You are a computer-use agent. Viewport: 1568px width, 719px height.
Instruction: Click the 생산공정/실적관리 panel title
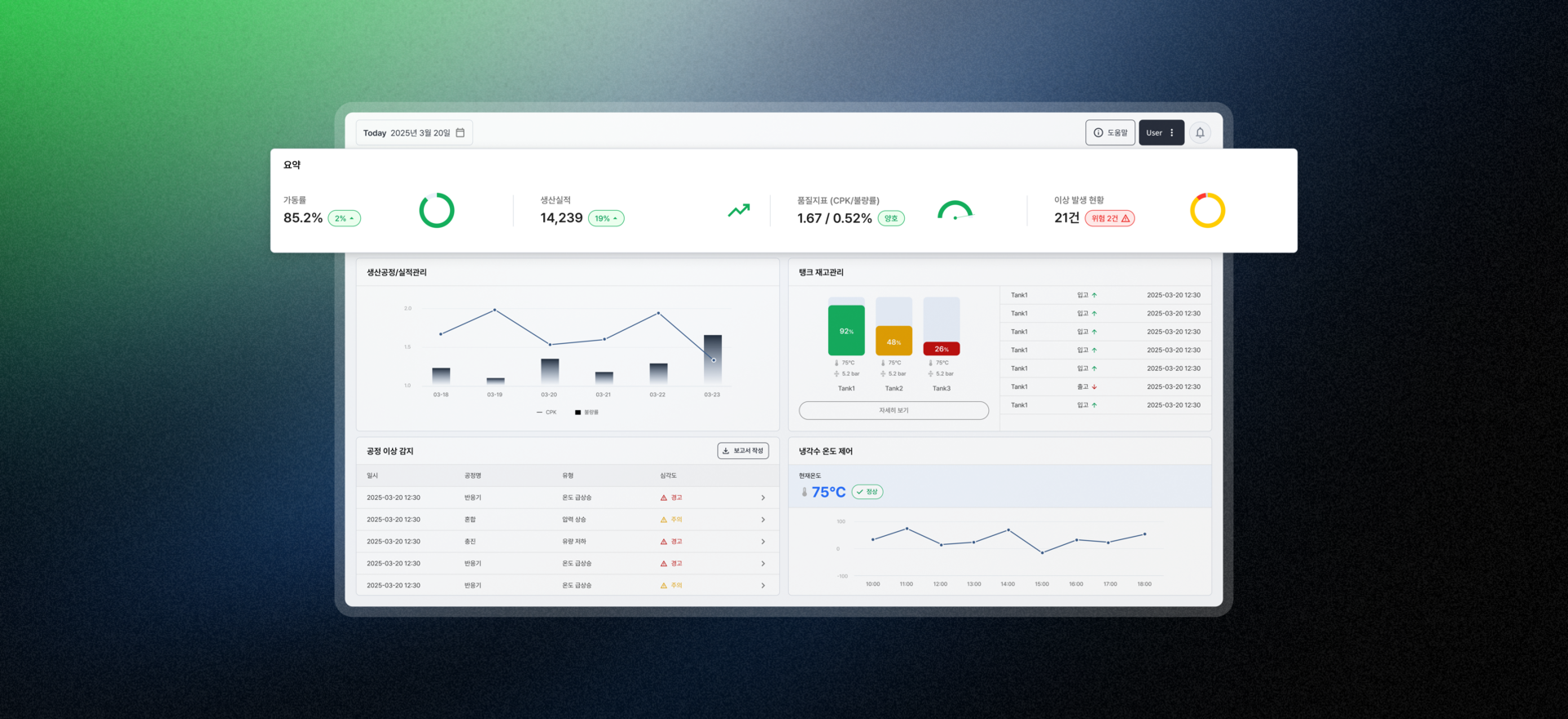click(397, 272)
